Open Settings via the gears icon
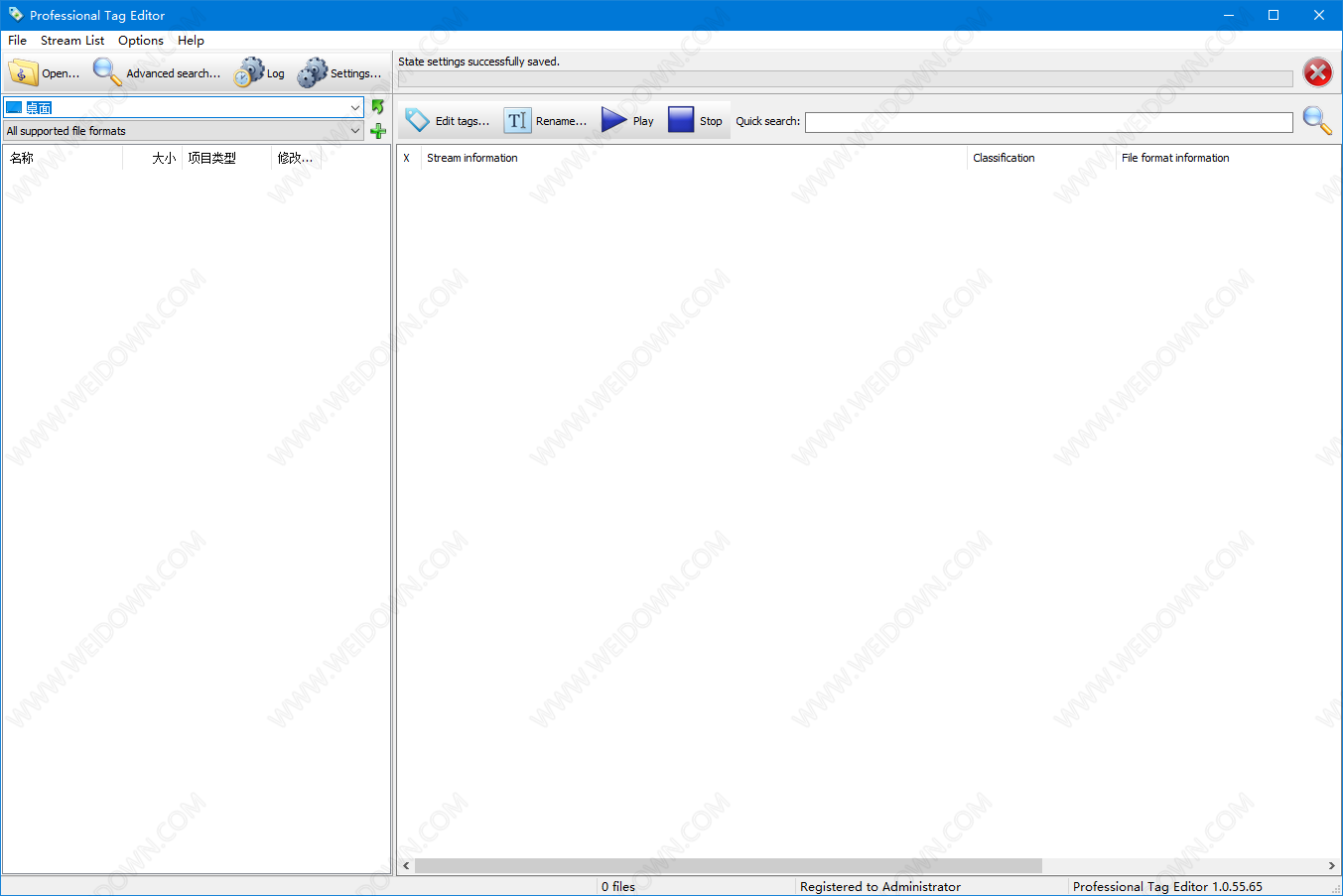1343x896 pixels. [313, 72]
